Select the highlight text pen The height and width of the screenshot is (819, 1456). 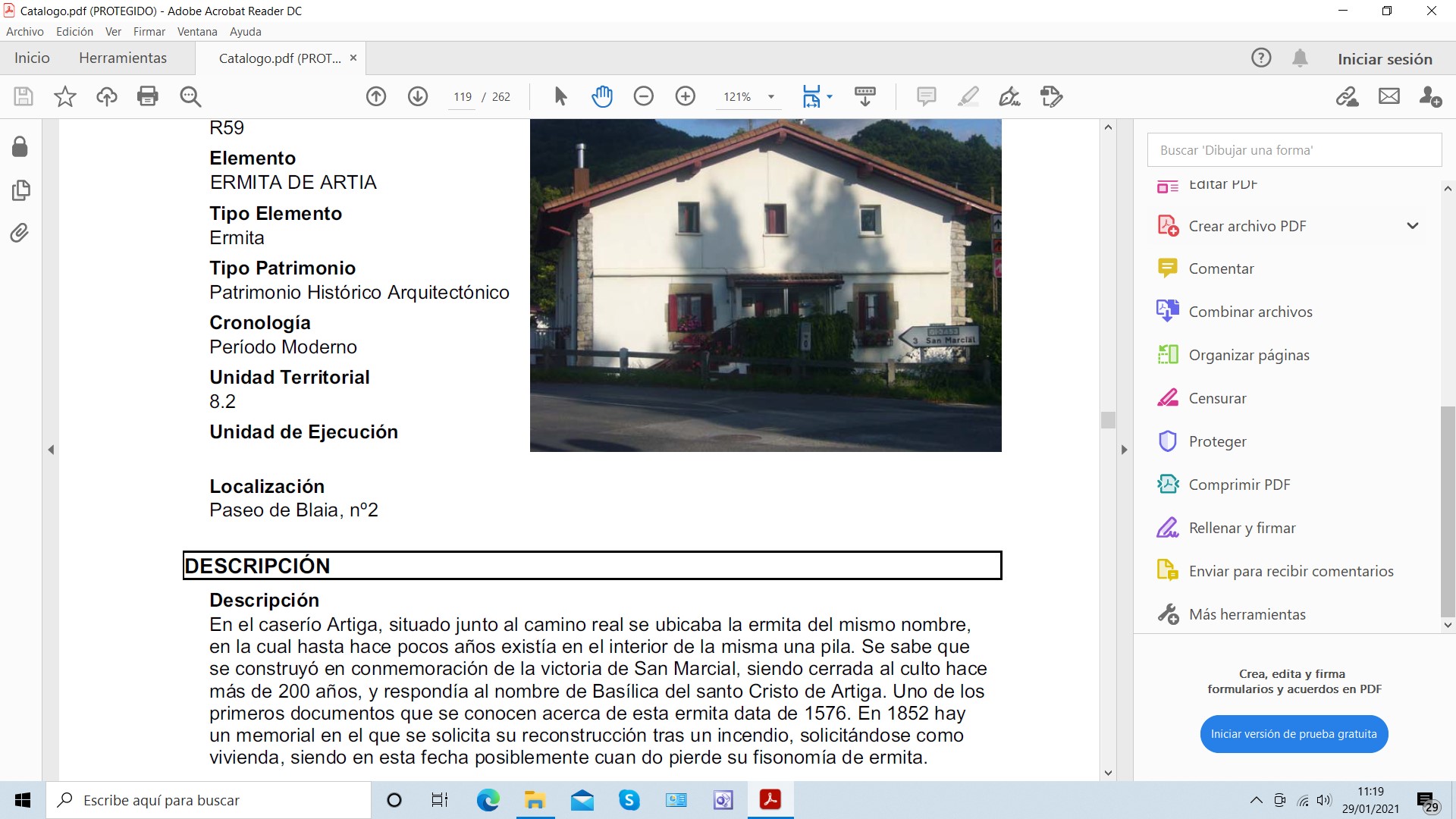click(968, 96)
